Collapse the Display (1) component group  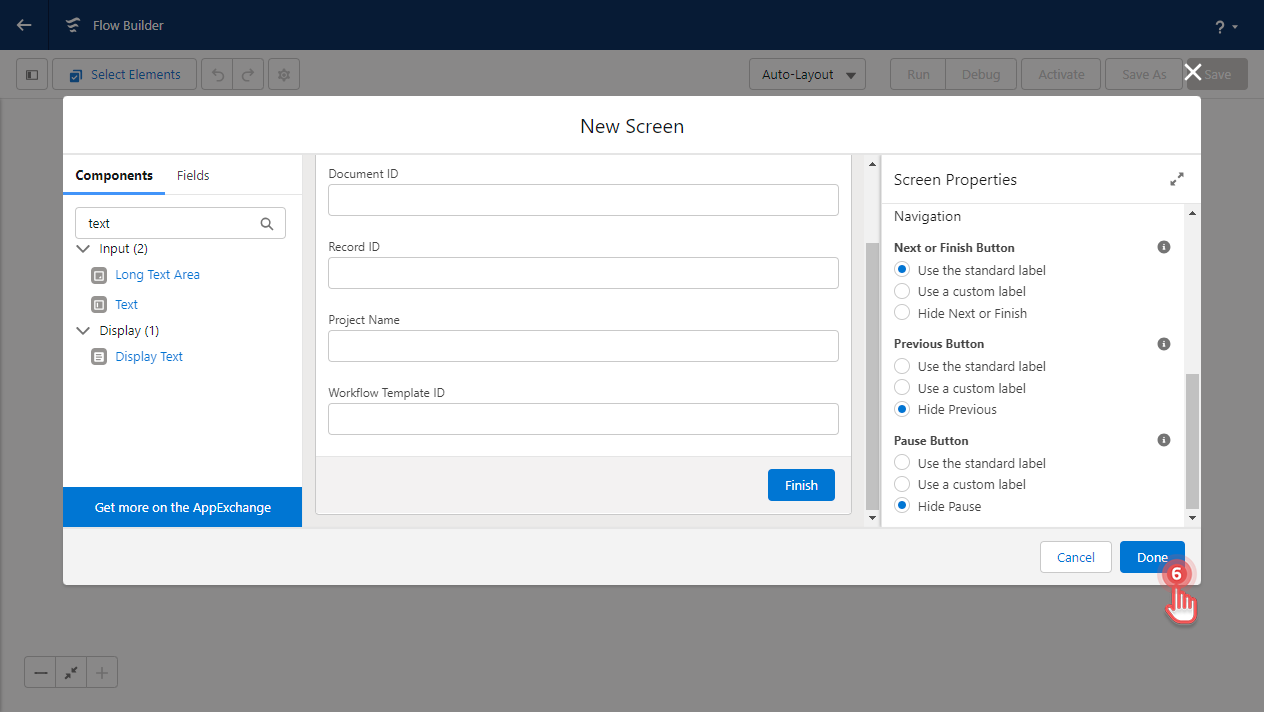point(83,330)
